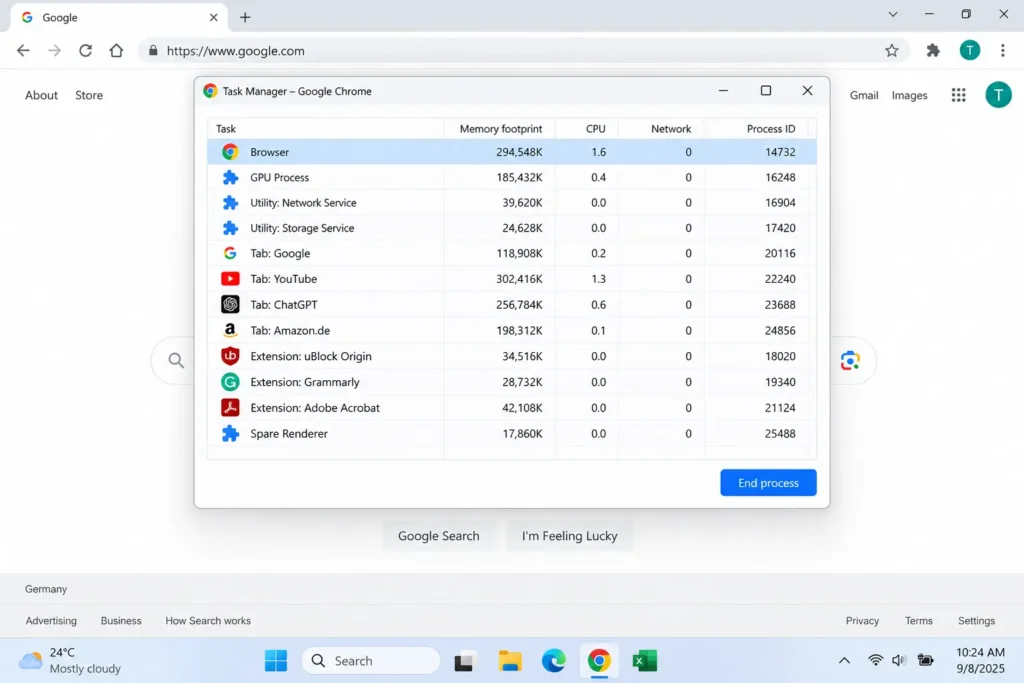Open the new tab plus button
1024x683 pixels.
tap(245, 18)
